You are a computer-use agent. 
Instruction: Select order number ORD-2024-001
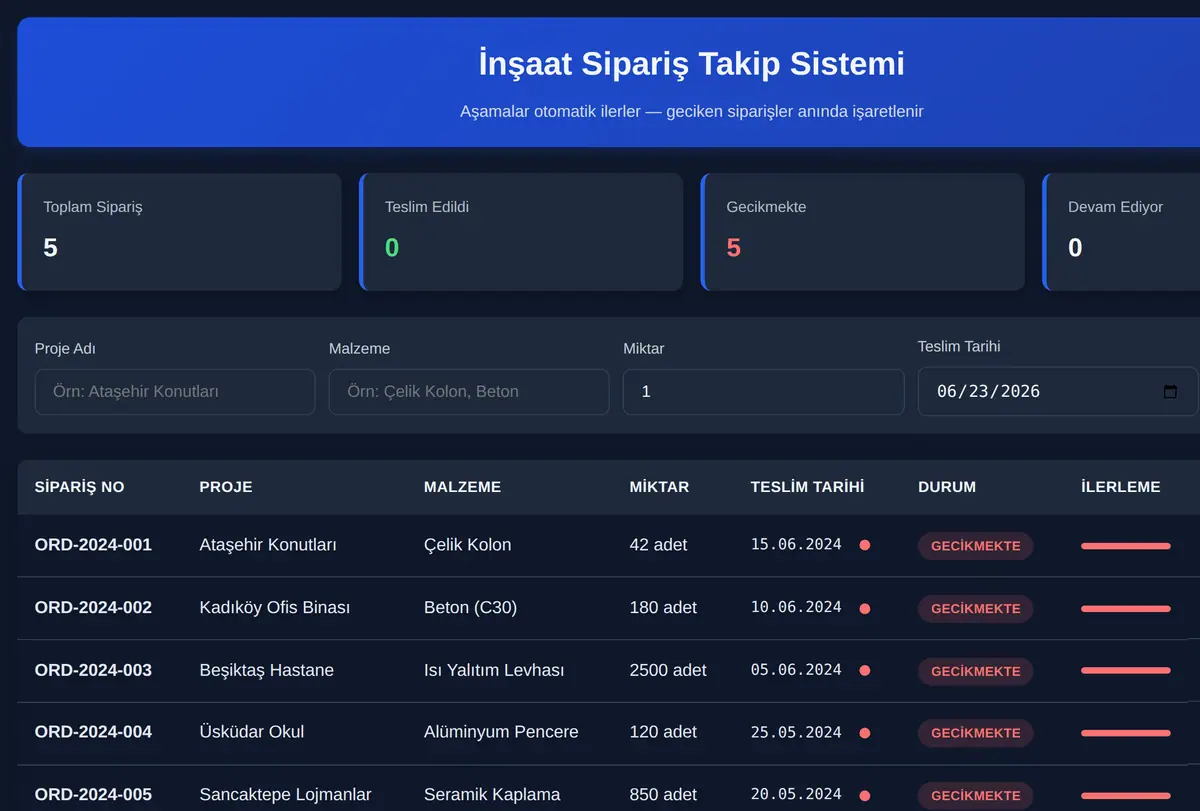coord(93,545)
